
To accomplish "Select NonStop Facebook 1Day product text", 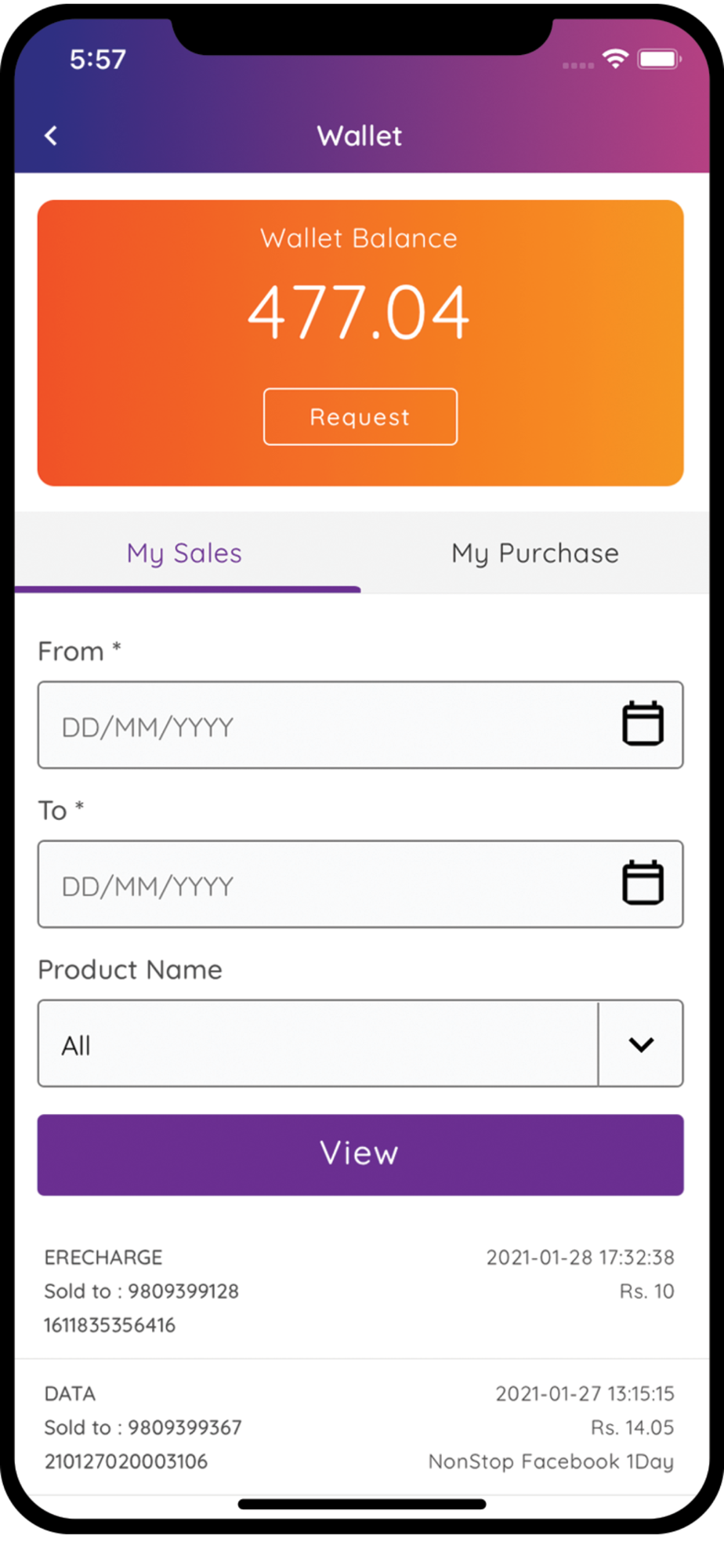I will [x=551, y=1461].
